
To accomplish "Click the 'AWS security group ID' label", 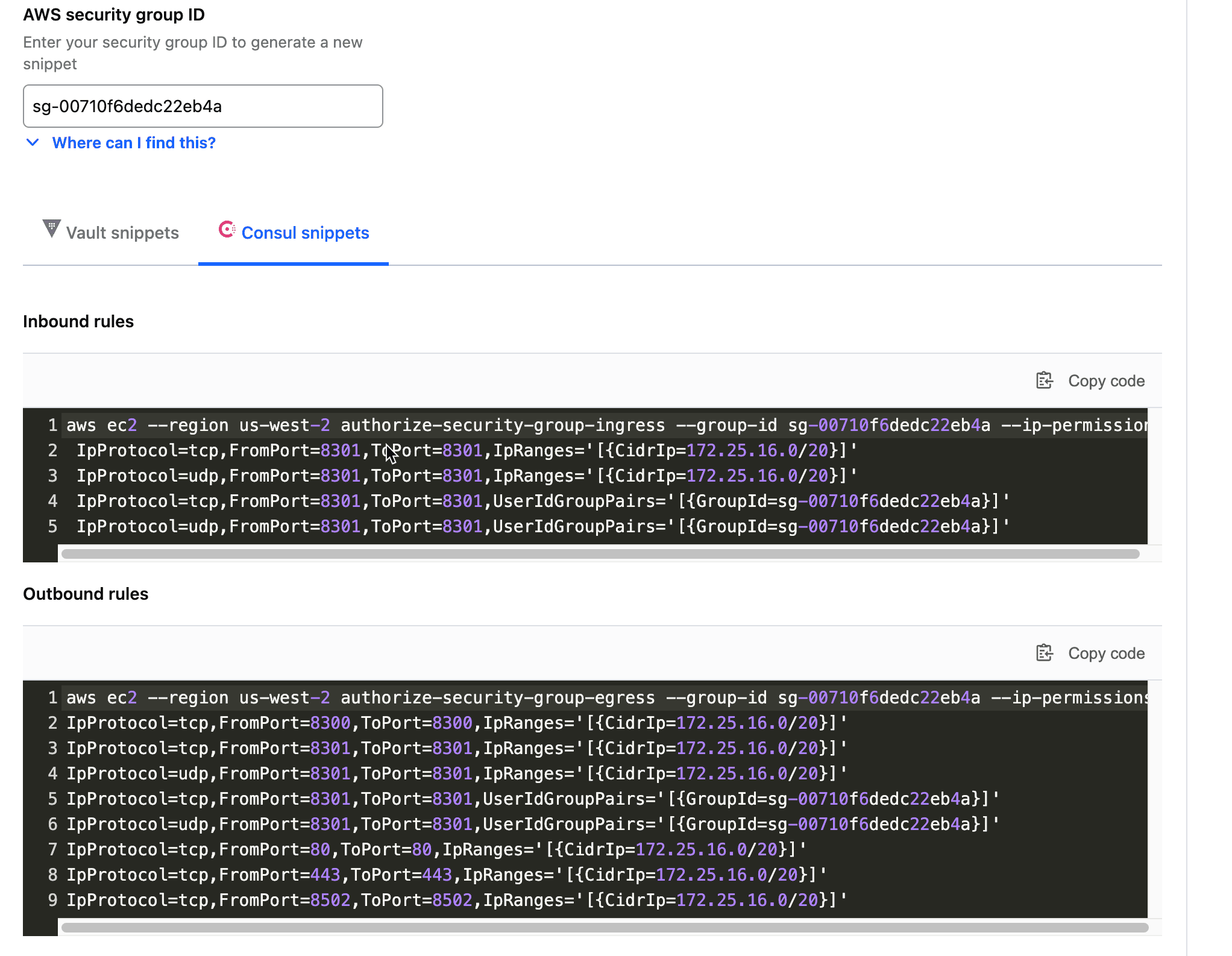I will 114,14.
